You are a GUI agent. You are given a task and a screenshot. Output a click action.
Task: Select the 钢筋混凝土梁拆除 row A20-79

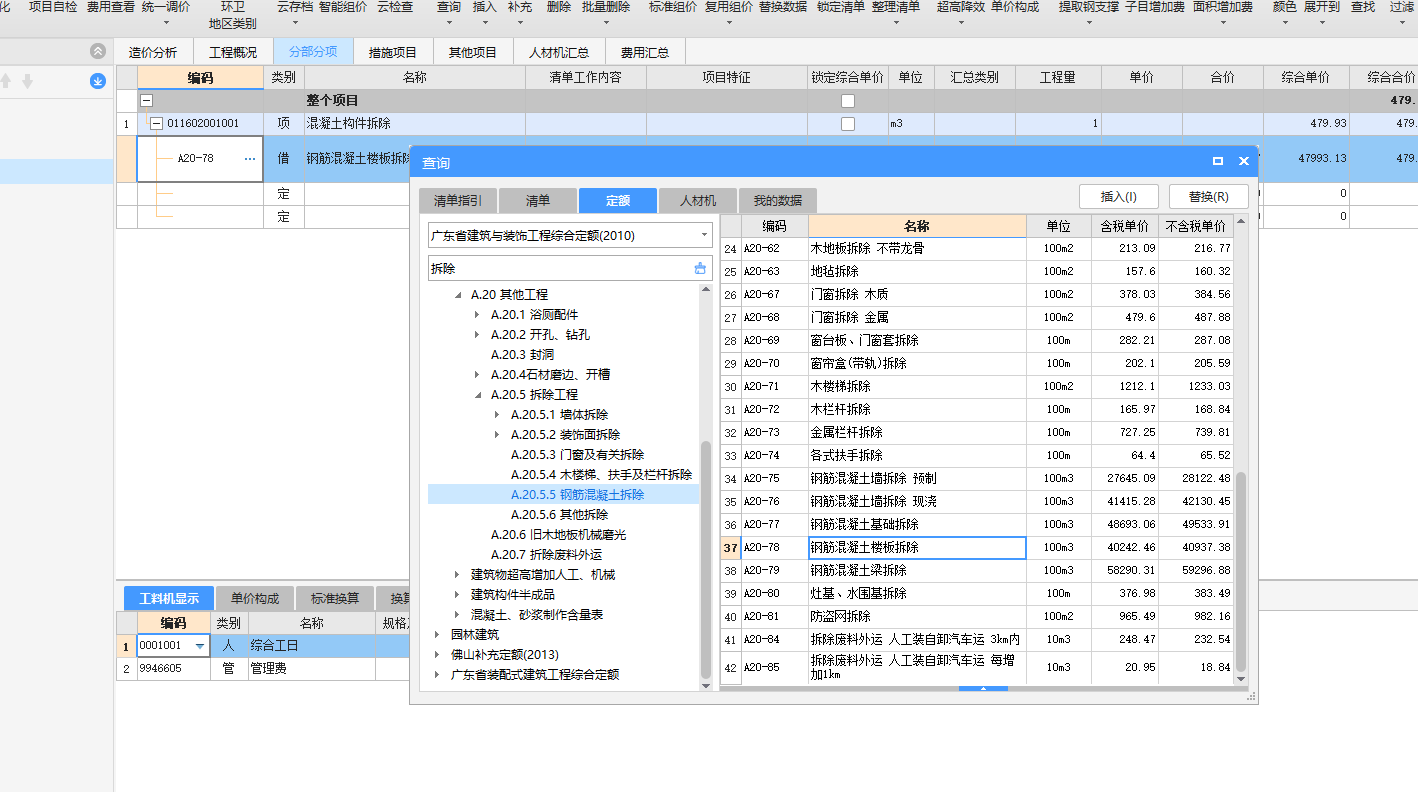pyautogui.click(x=977, y=571)
